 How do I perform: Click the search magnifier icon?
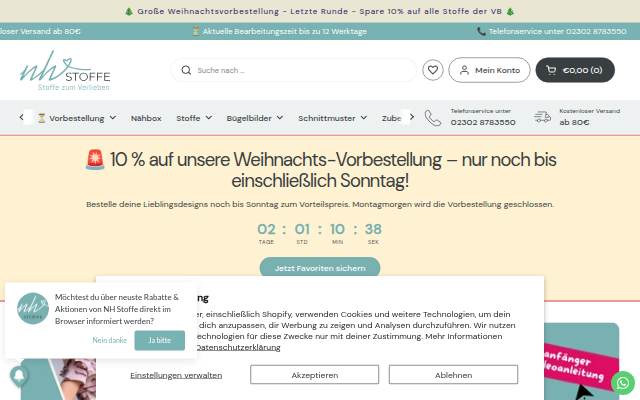186,70
